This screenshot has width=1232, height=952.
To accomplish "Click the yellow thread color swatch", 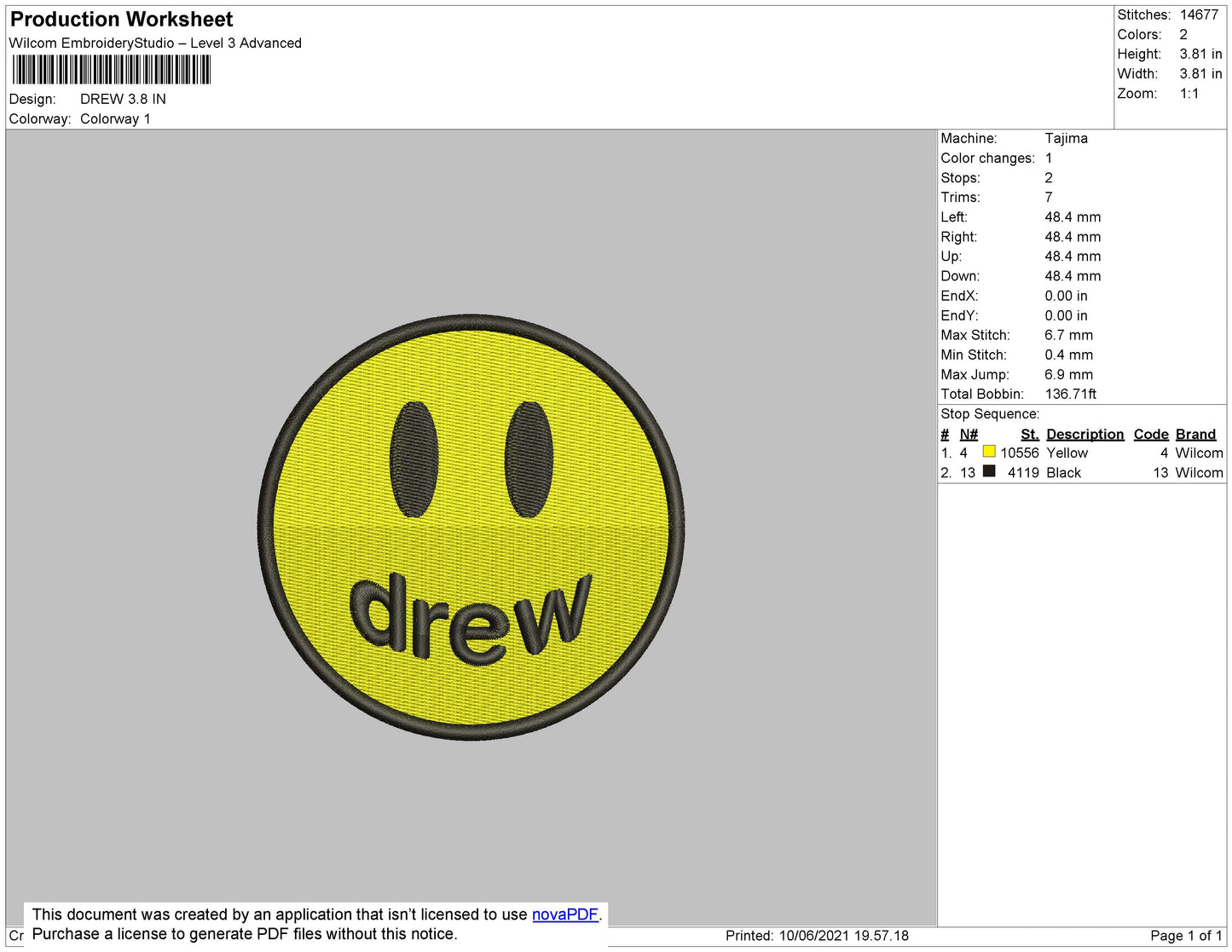I will coord(989,452).
